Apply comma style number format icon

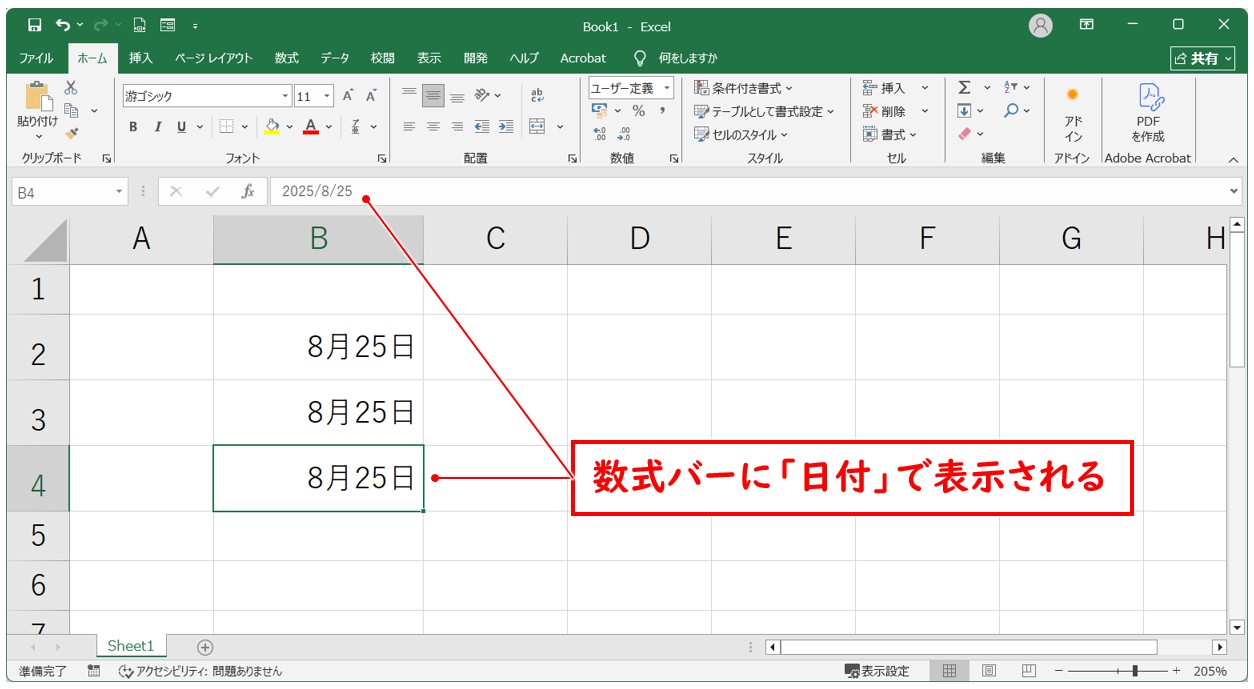662,111
